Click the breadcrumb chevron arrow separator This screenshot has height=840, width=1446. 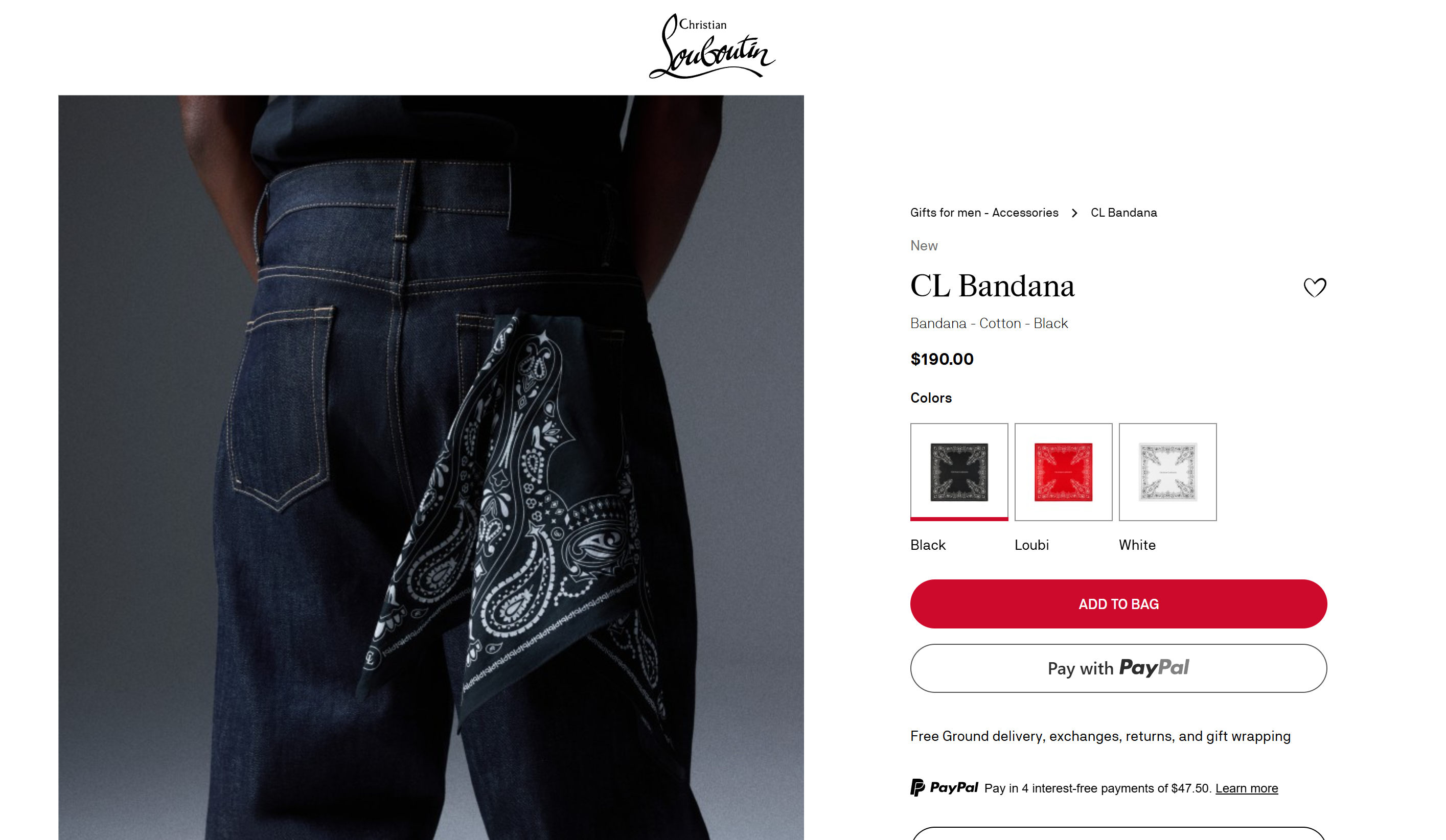click(1074, 213)
